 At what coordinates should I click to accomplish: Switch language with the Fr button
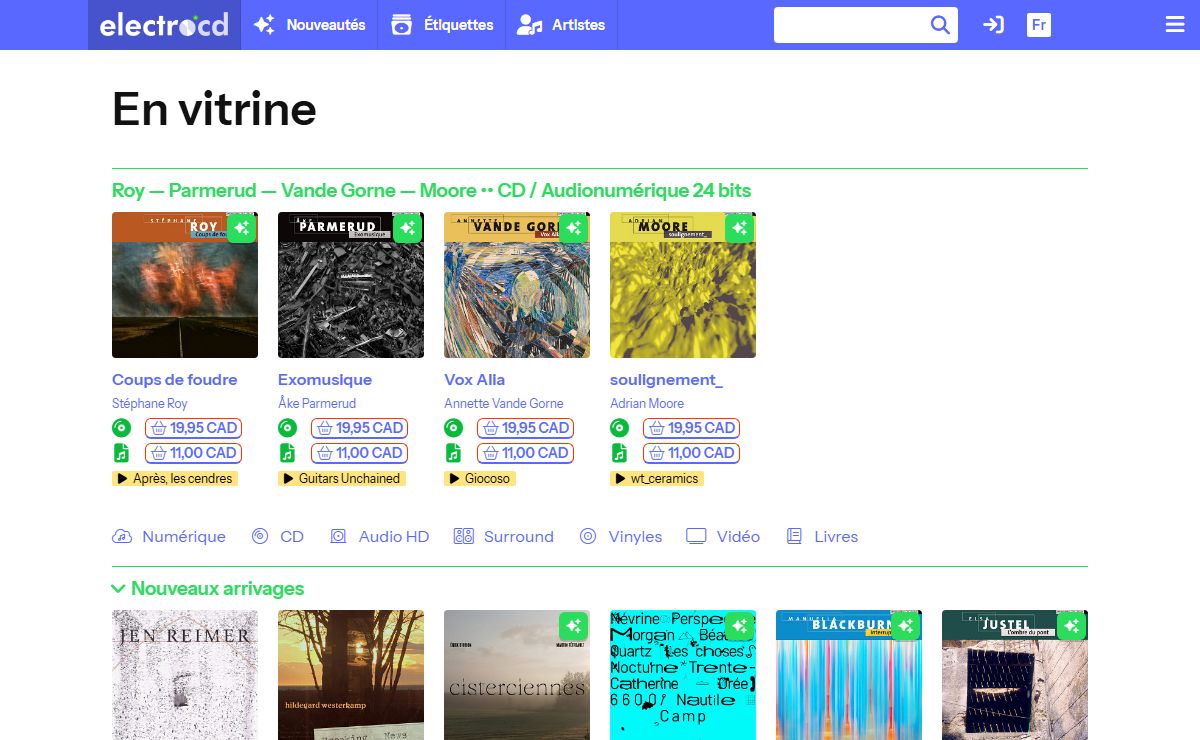1039,25
